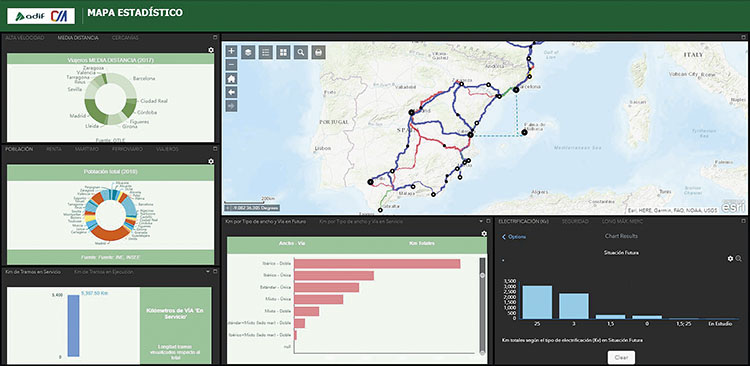The height and width of the screenshot is (366, 750).
Task: Open the basemap gallery grid
Action: click(283, 52)
